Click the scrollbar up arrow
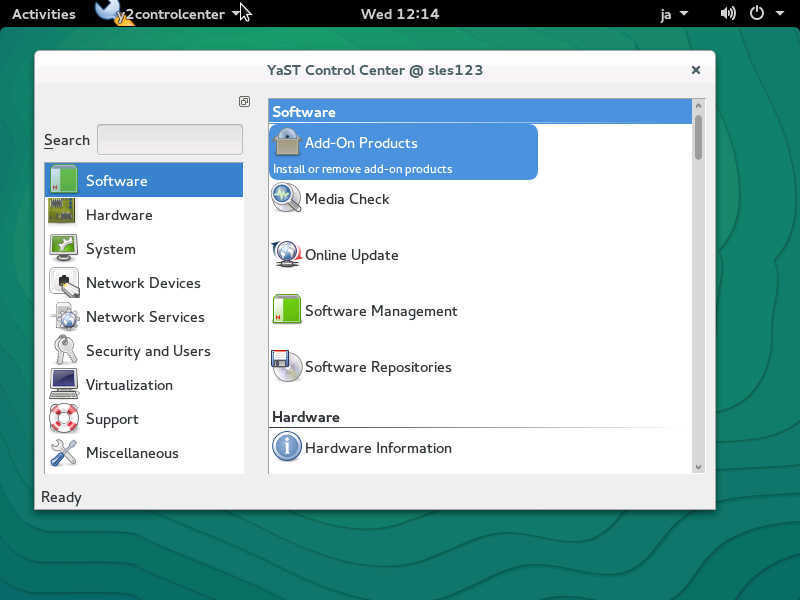Image resolution: width=800 pixels, height=600 pixels. point(698,106)
